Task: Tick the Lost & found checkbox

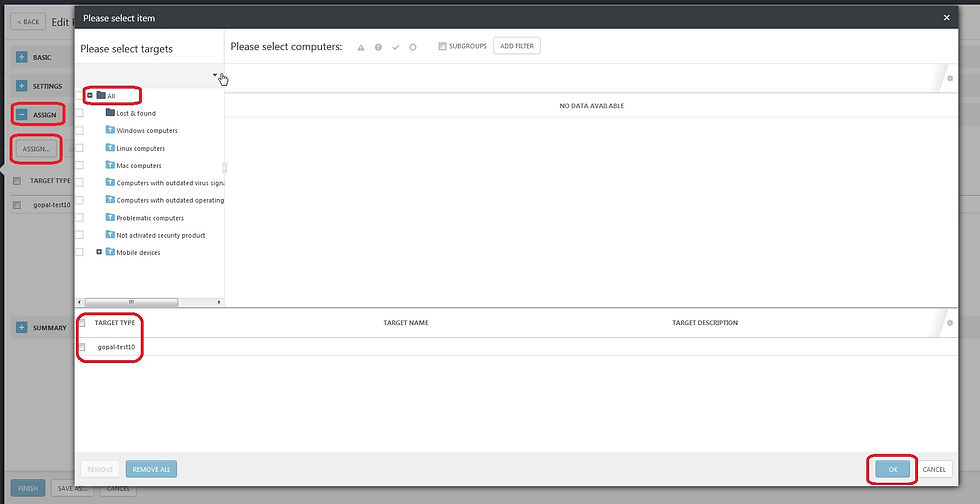Action: (x=79, y=113)
